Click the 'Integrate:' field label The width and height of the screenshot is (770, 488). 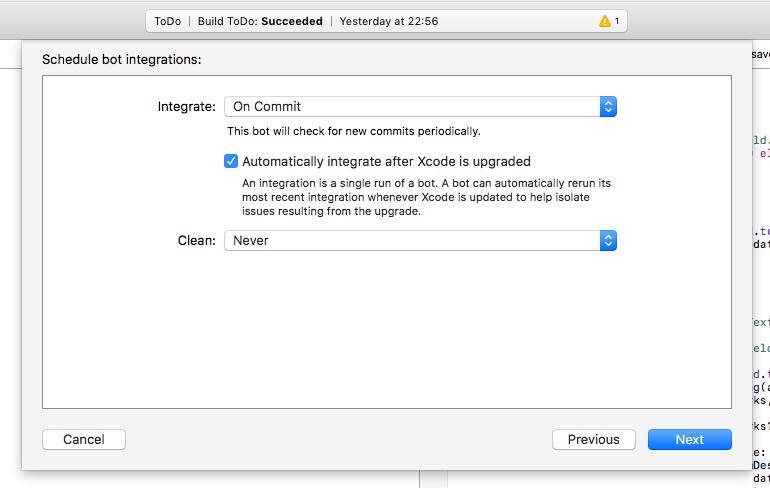coord(186,106)
